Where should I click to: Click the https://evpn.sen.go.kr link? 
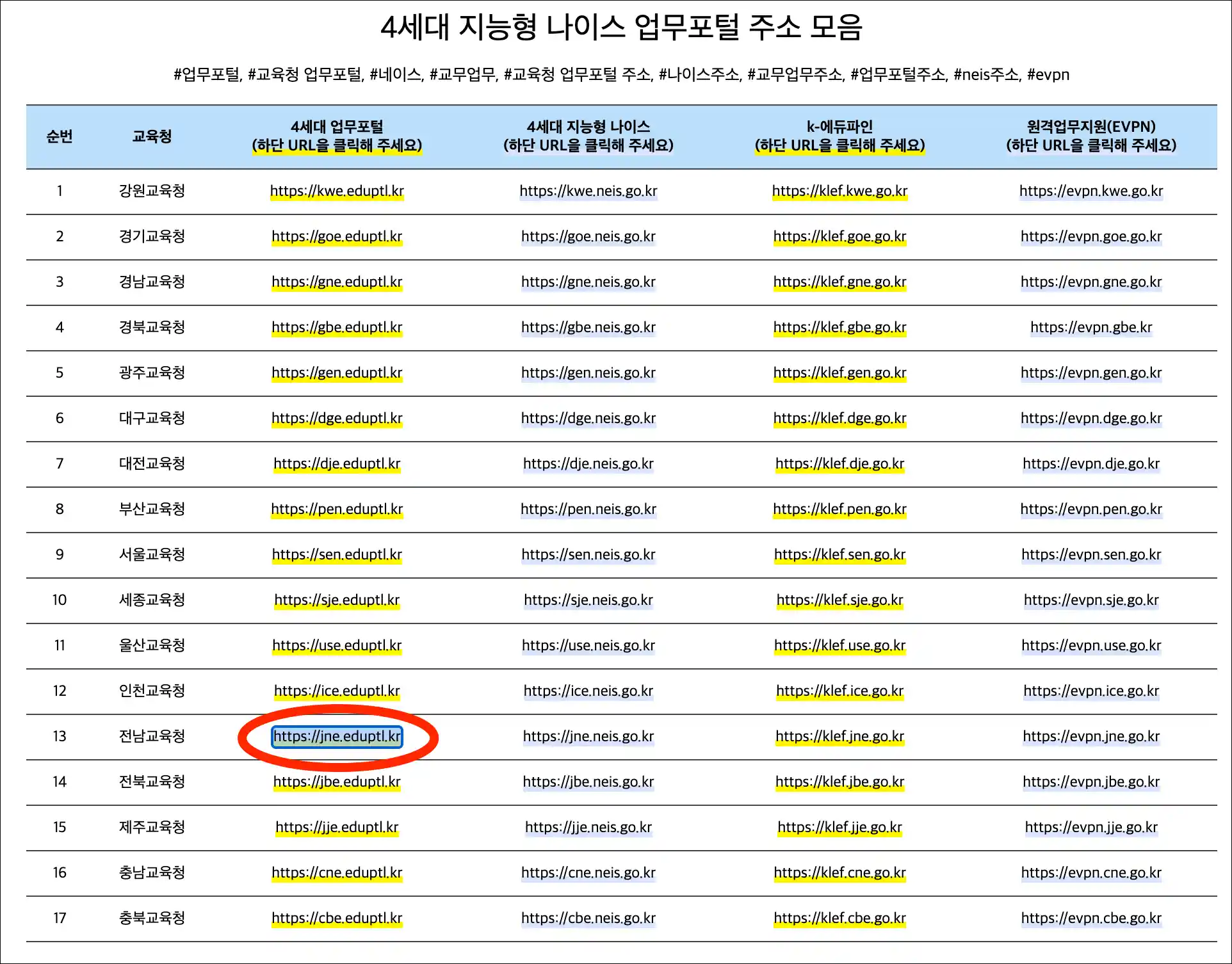1091,554
